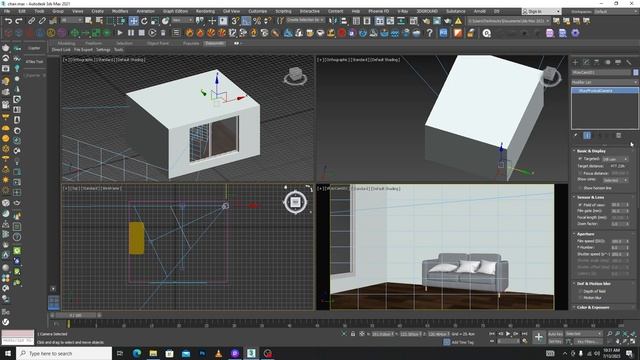Toggle Auto Key mode
This screenshot has width=640, height=360.
[x=555, y=334]
